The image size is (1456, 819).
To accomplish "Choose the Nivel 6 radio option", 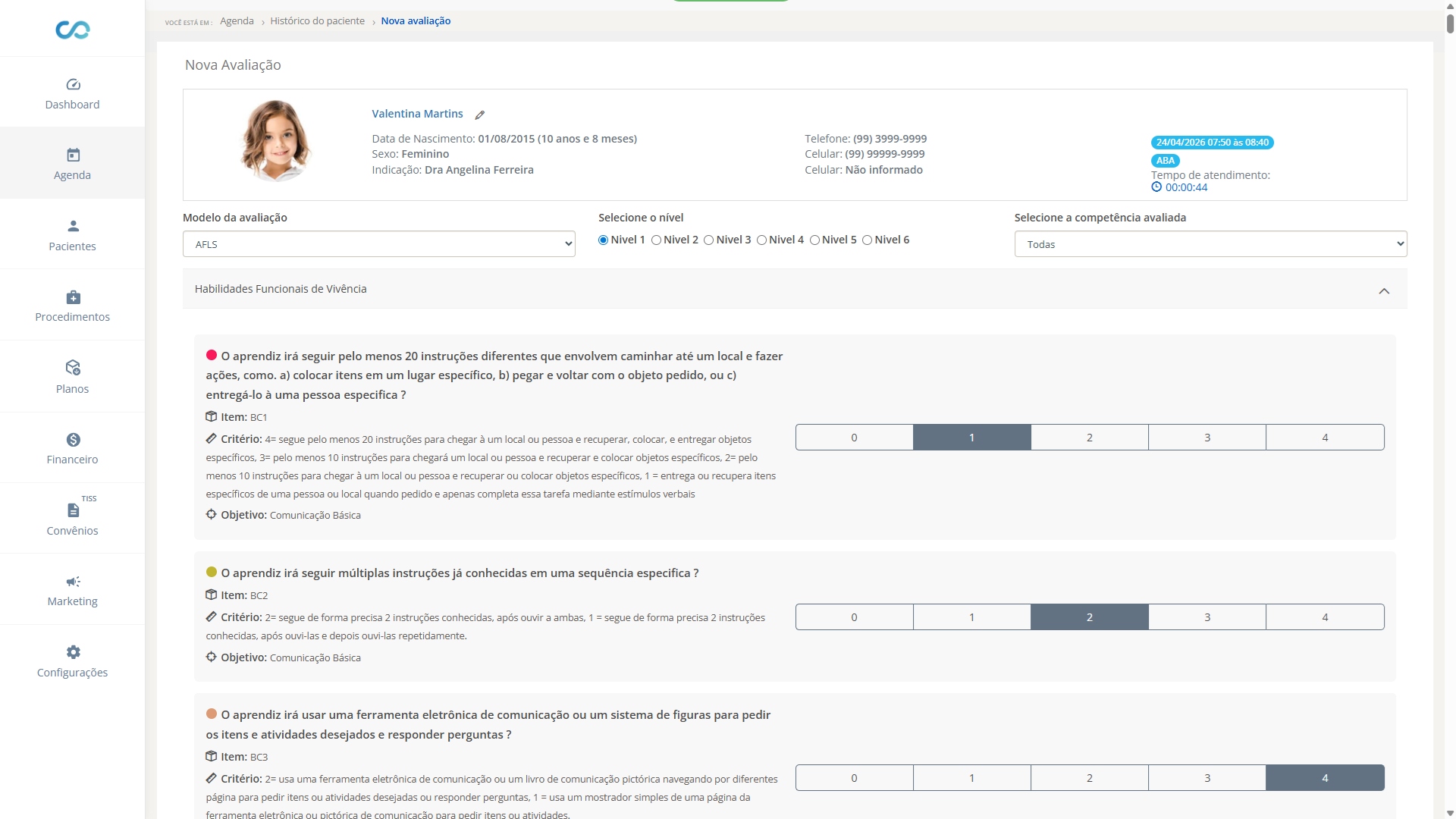I will (867, 240).
